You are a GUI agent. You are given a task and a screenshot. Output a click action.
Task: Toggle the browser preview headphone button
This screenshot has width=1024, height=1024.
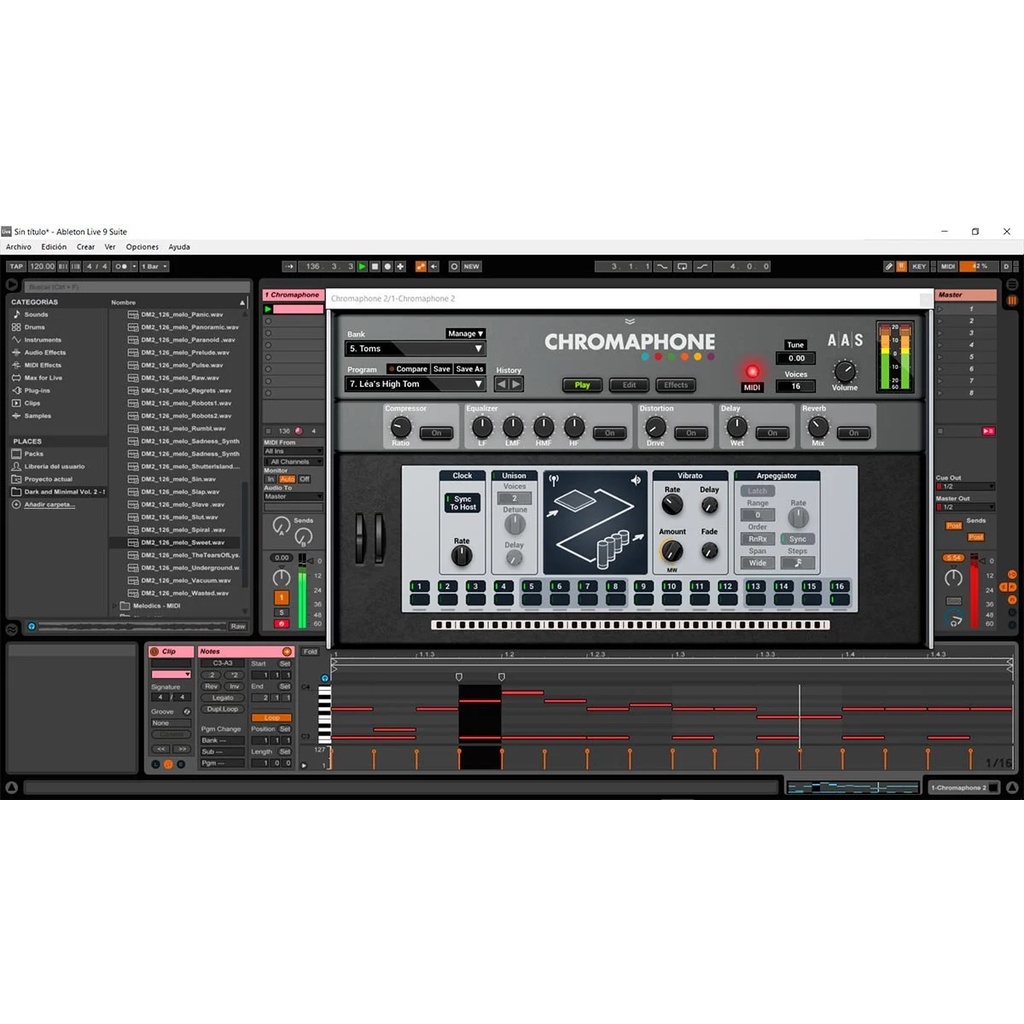31,626
